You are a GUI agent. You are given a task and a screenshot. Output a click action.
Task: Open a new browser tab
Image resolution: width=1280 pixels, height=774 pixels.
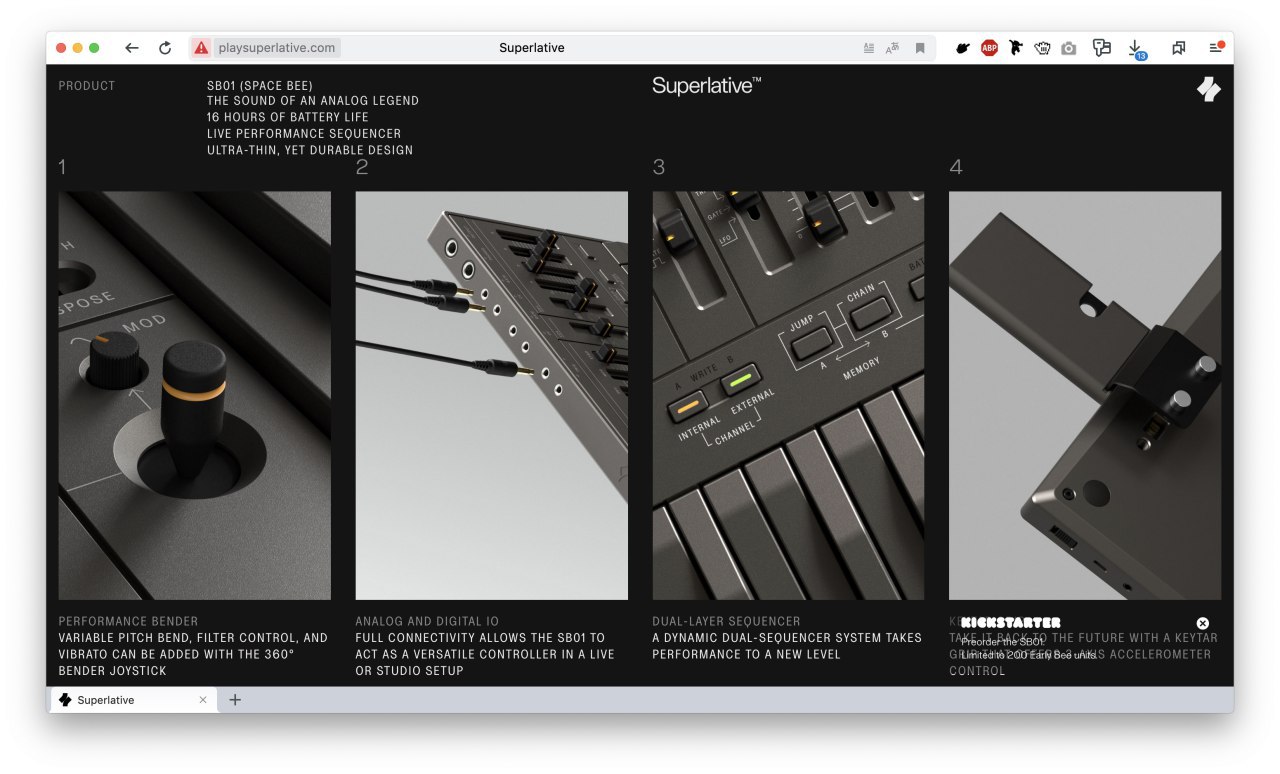pyautogui.click(x=235, y=700)
